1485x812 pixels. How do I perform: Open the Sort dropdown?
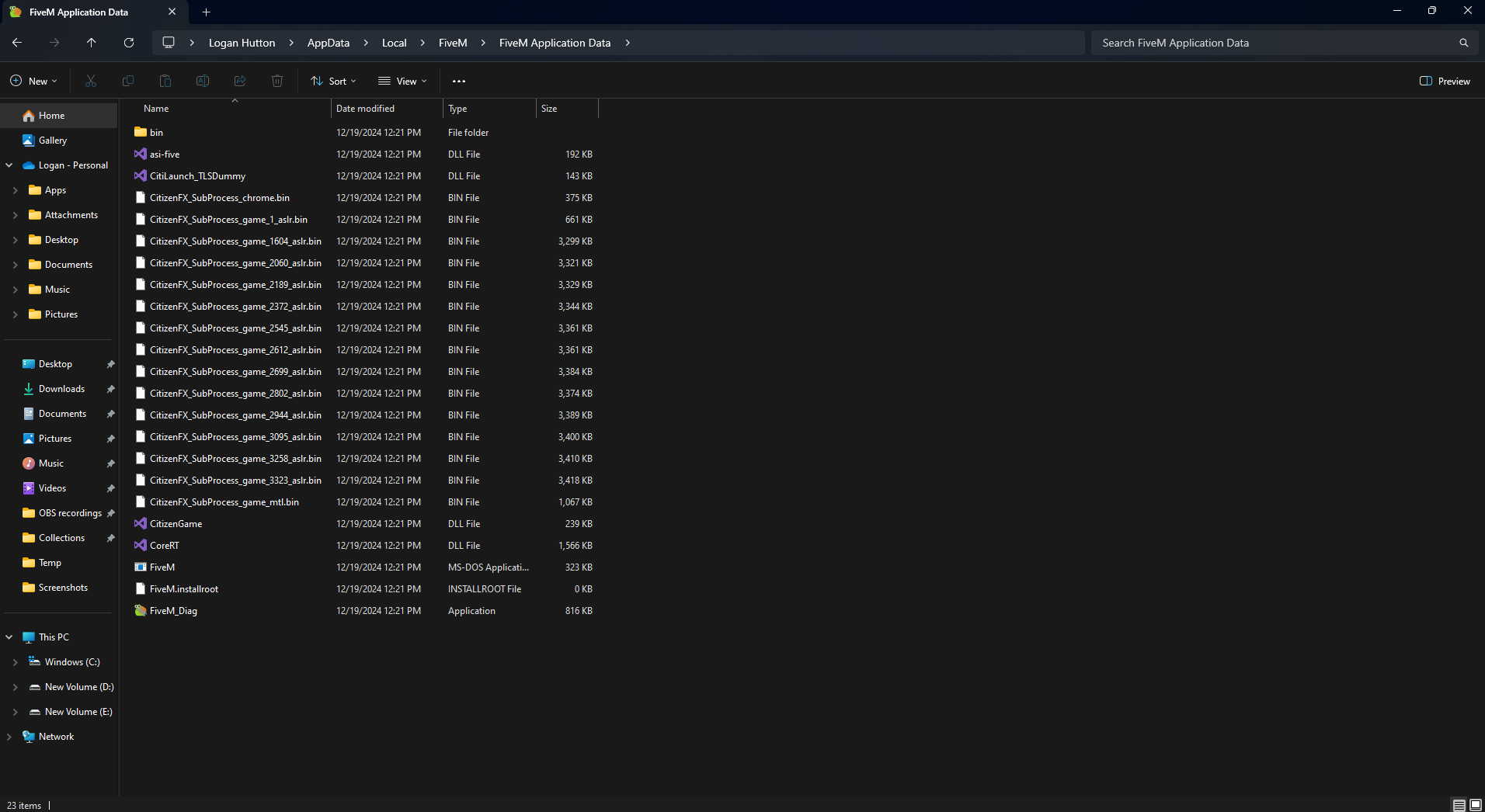[334, 81]
